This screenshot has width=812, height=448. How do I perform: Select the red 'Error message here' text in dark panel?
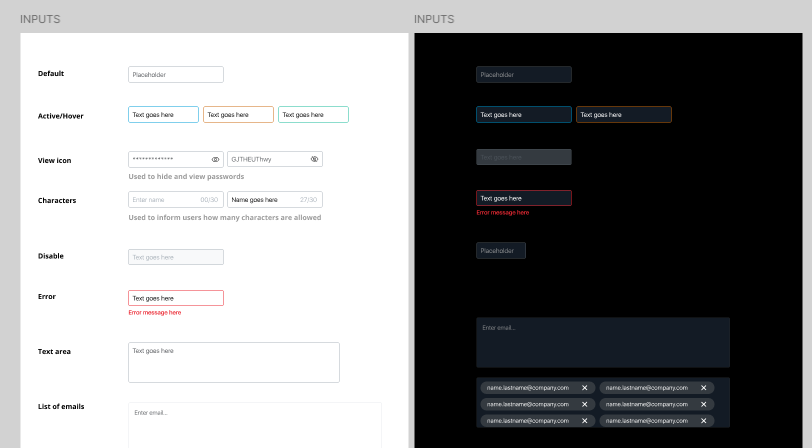point(503,213)
